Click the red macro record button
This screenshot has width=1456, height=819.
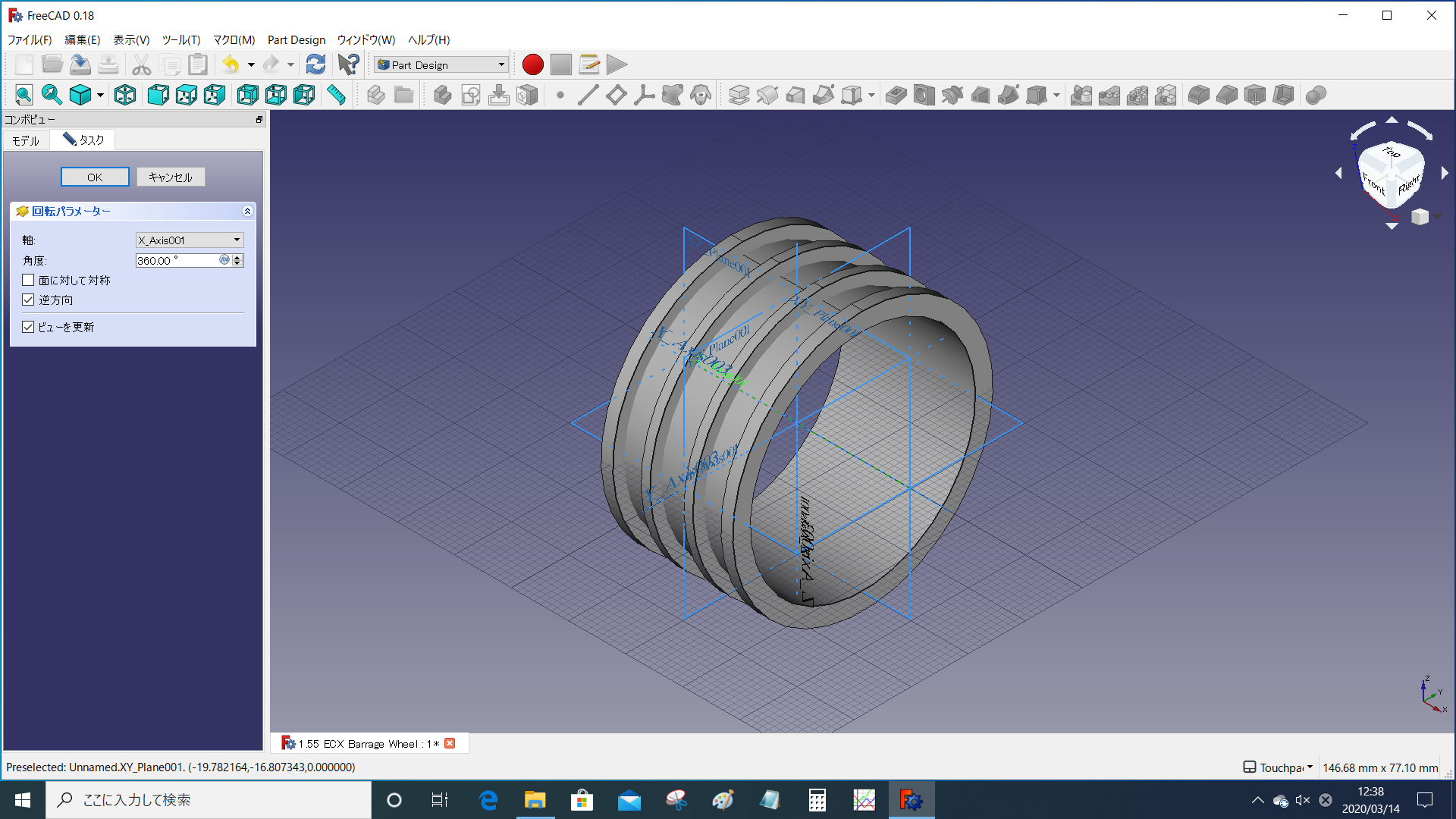point(532,64)
